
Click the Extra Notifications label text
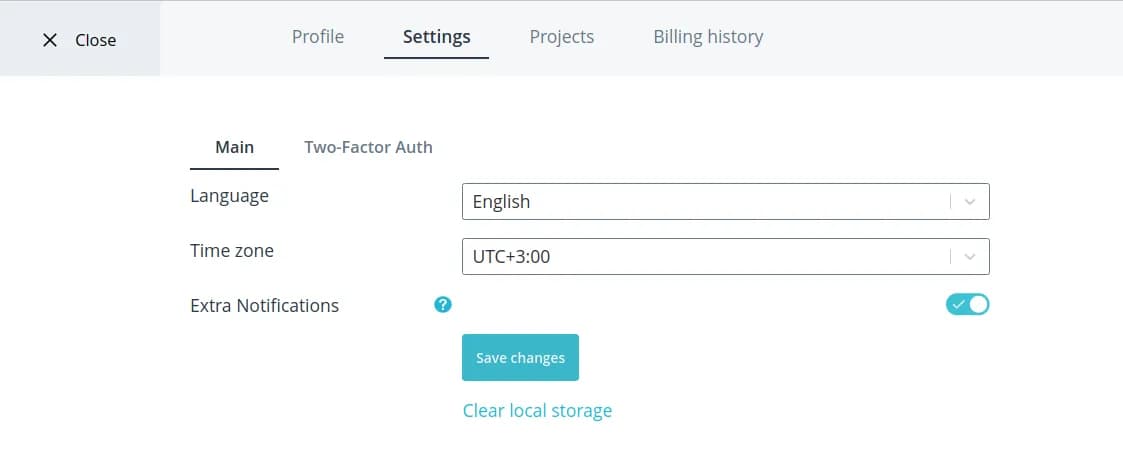[x=264, y=305]
